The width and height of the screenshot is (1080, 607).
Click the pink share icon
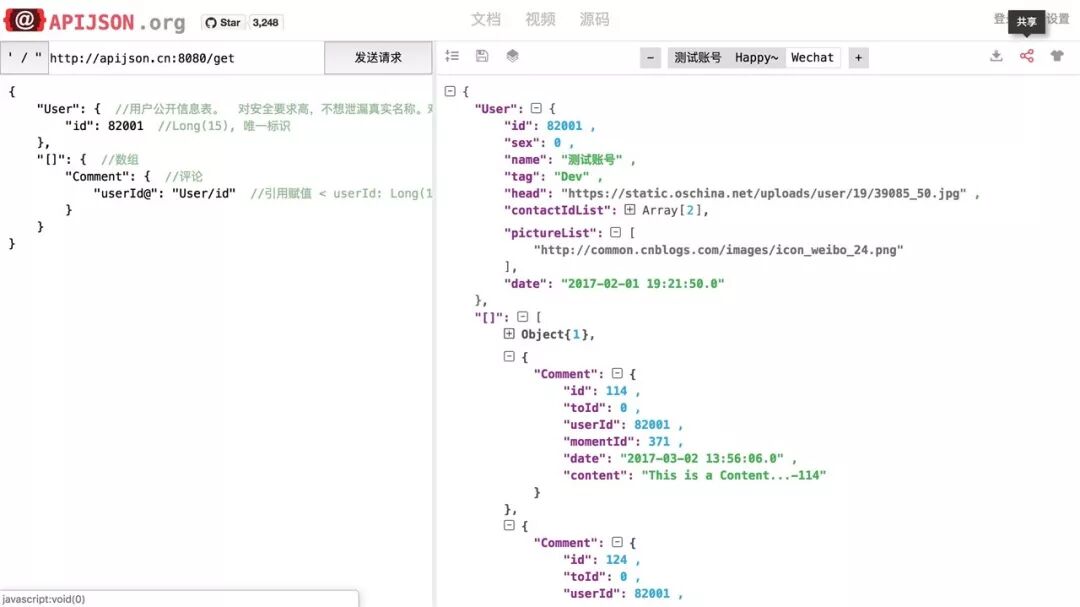[x=1026, y=56]
